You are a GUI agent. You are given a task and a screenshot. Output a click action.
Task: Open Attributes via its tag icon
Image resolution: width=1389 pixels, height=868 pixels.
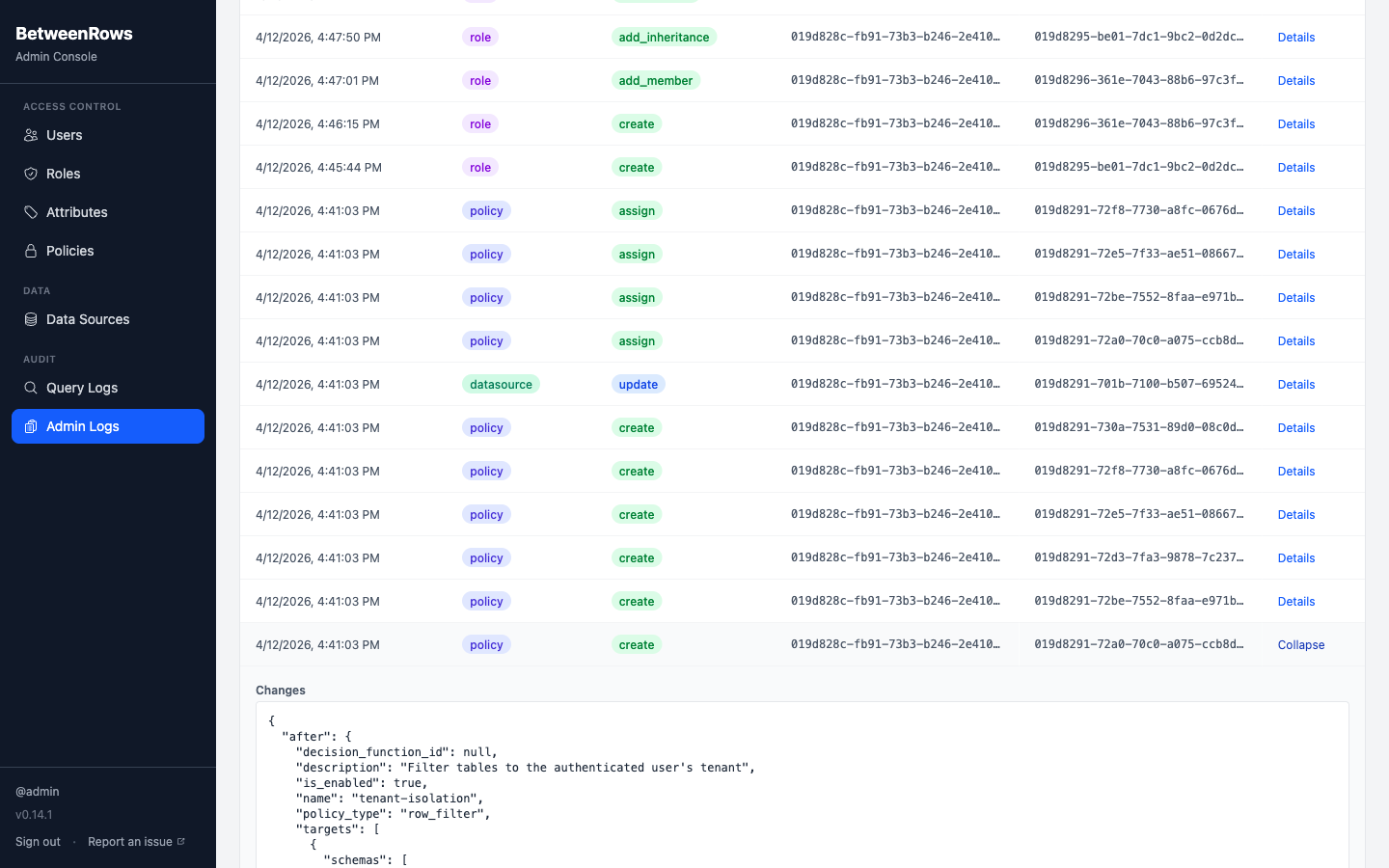[30, 212]
